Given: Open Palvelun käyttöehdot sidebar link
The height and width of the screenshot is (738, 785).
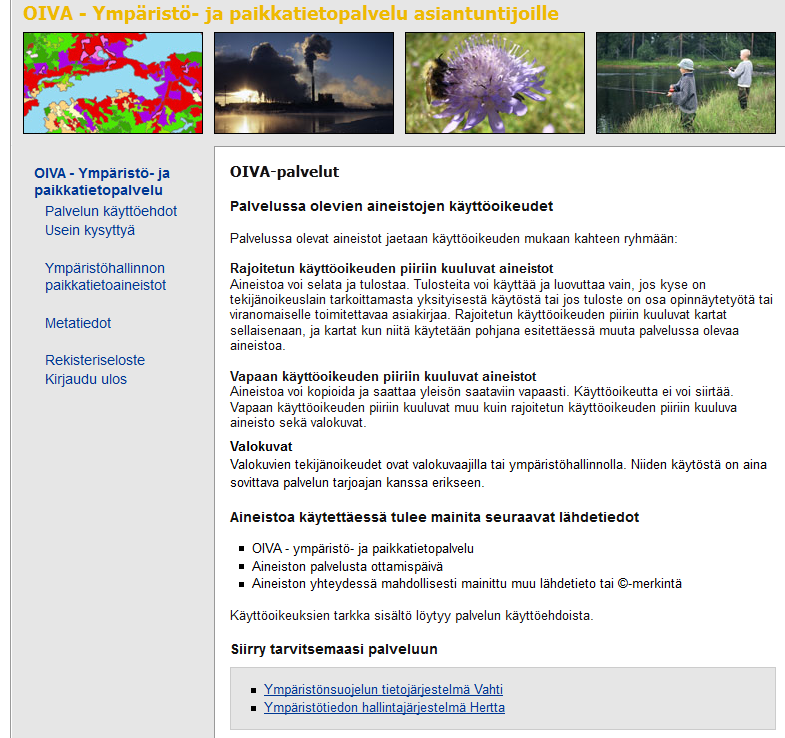Looking at the screenshot, I should 111,211.
